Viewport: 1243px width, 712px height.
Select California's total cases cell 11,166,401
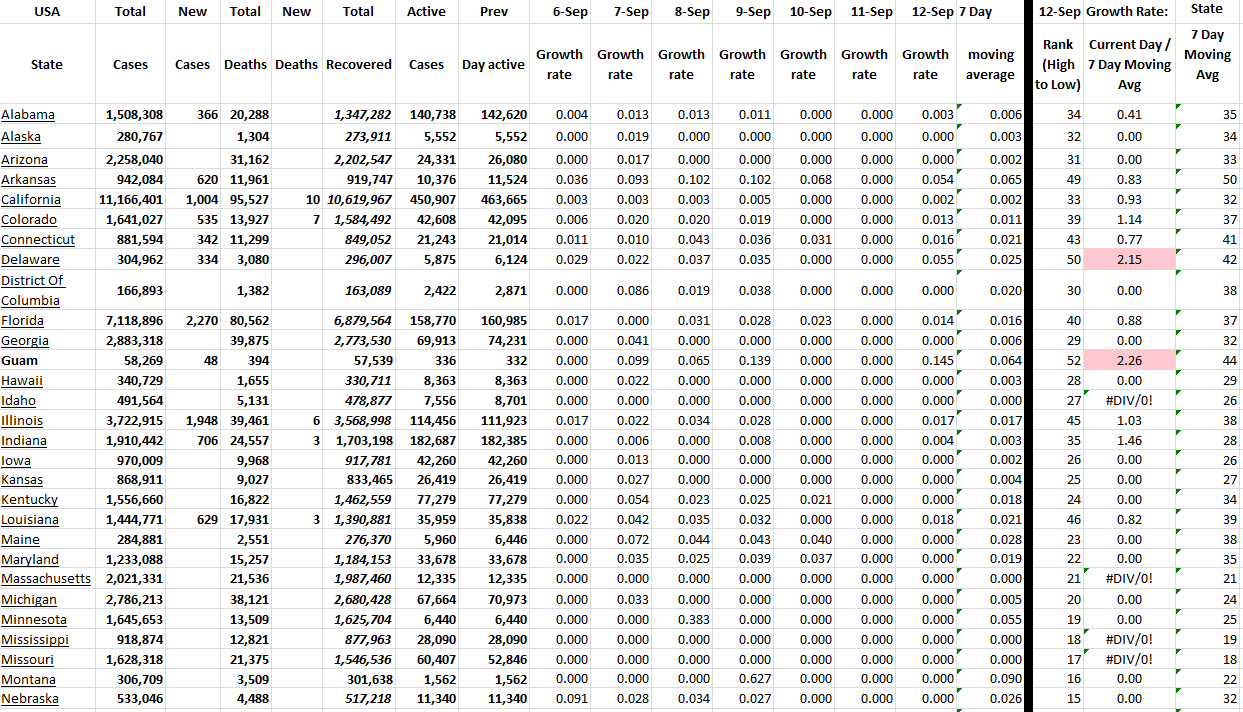(130, 200)
